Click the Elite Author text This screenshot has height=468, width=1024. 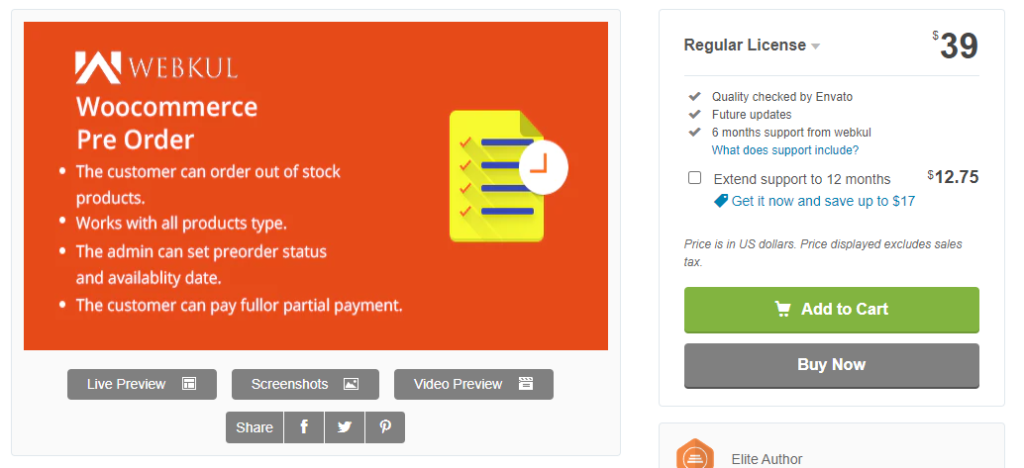pos(767,460)
